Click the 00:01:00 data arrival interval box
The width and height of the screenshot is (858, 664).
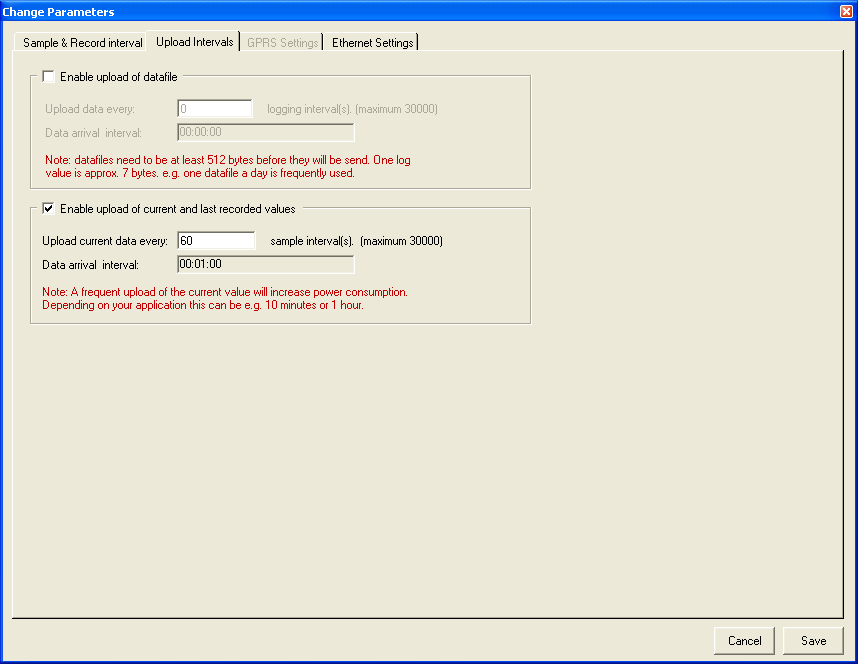click(x=265, y=264)
